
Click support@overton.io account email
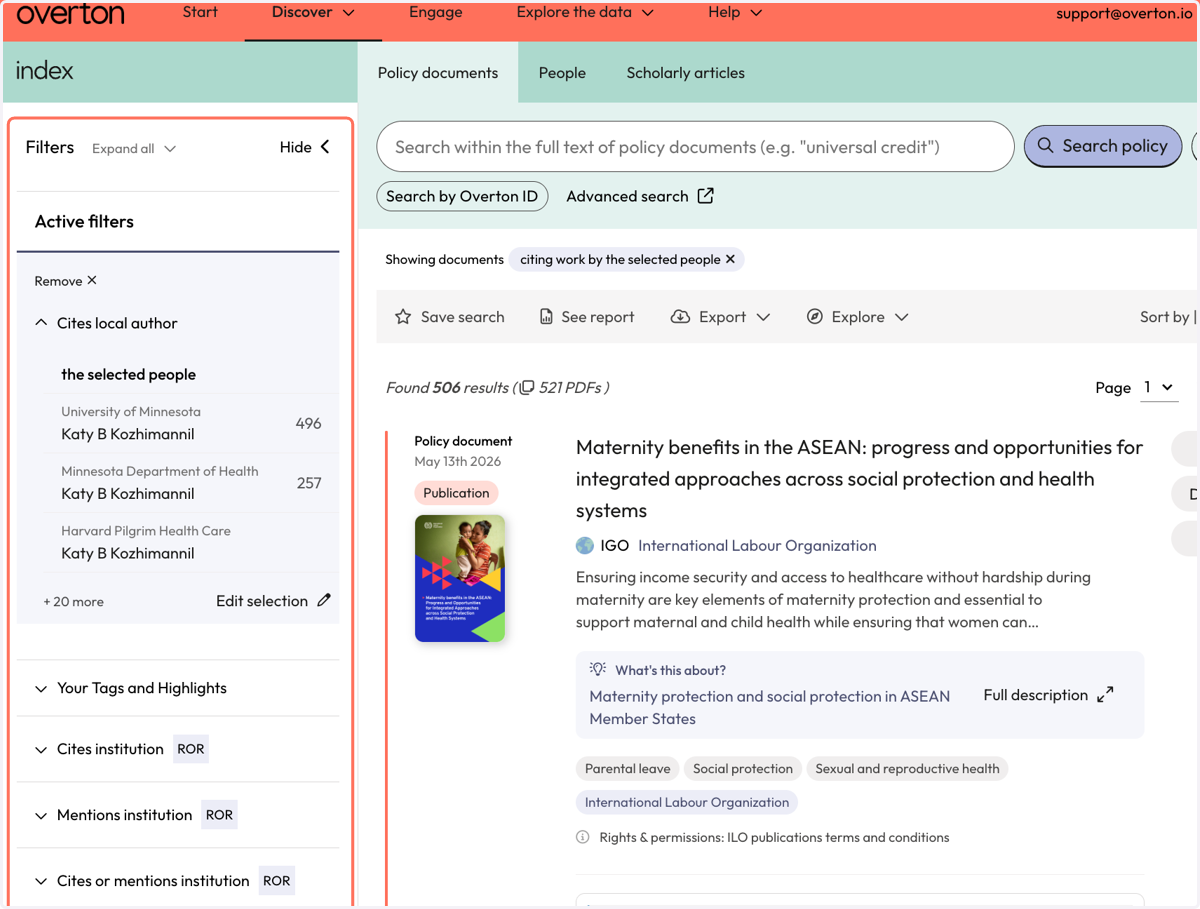coord(1124,14)
